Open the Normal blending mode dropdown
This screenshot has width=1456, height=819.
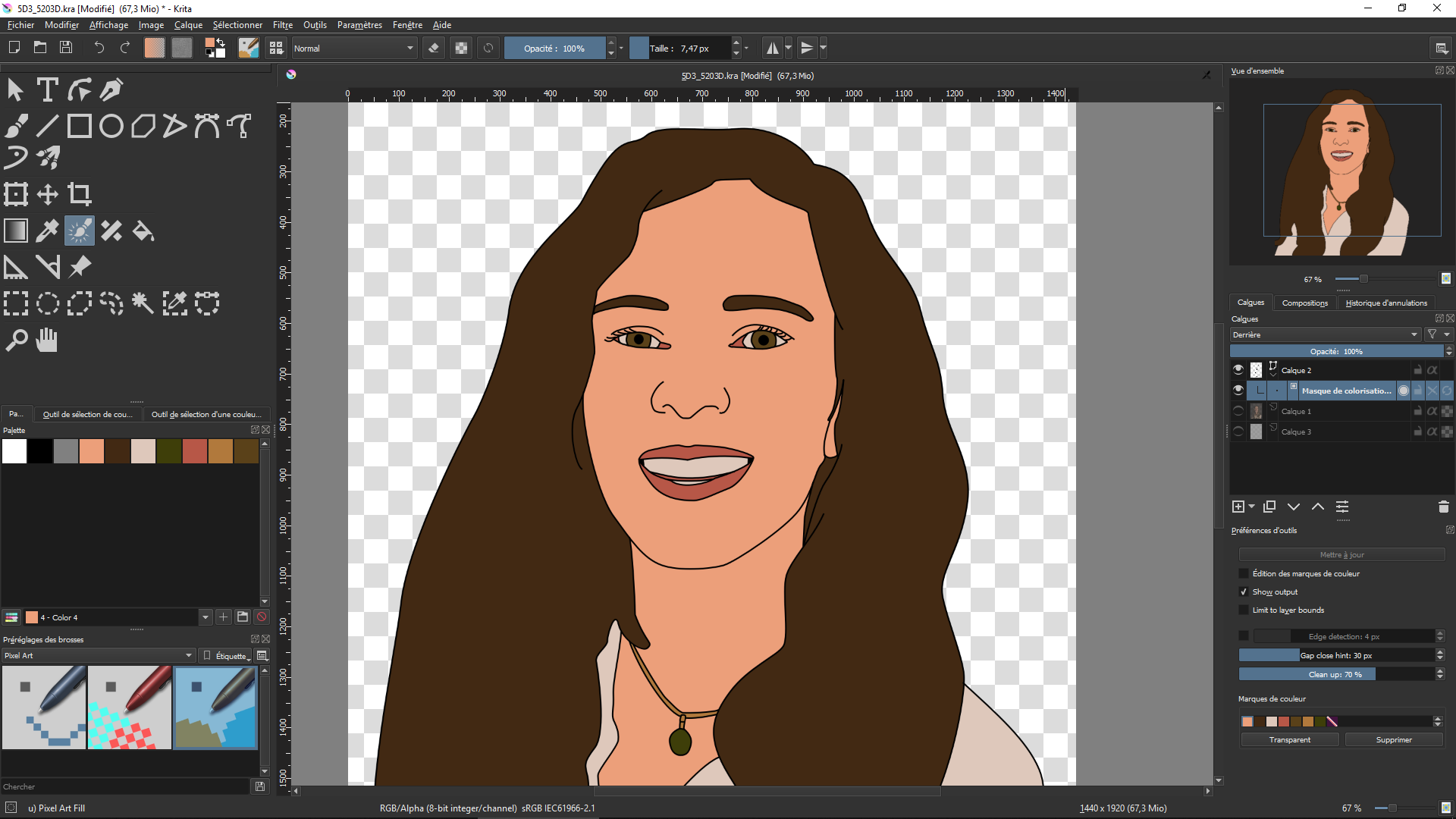pos(354,48)
